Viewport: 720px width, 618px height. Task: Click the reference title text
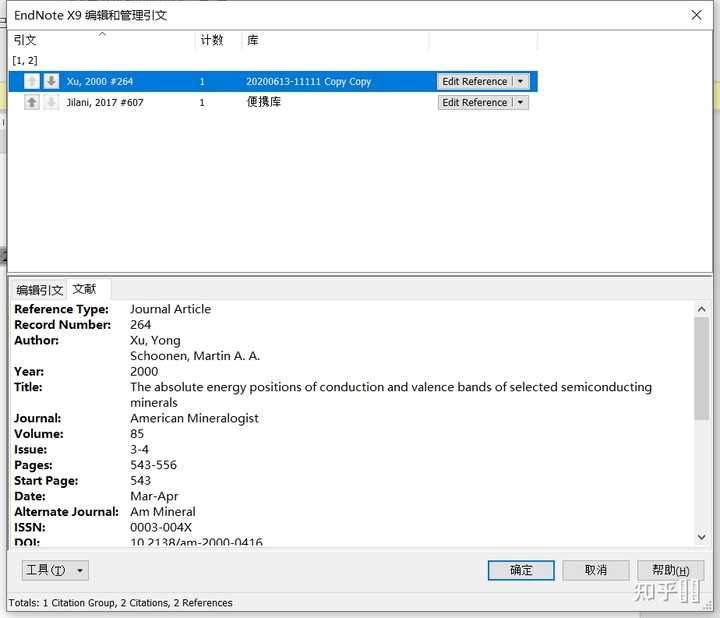[391, 395]
